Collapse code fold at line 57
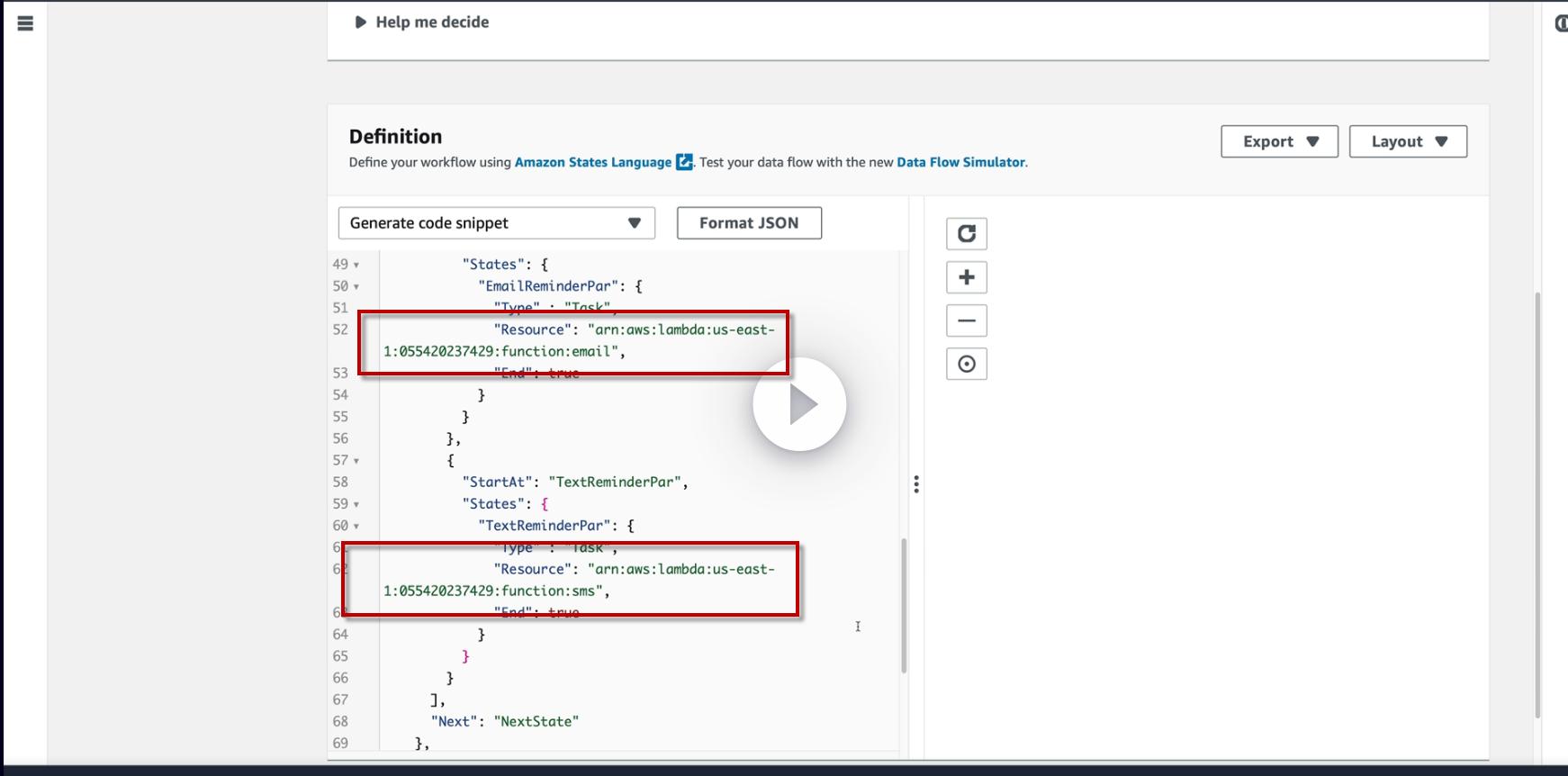The height and width of the screenshot is (776, 1568). point(356,461)
